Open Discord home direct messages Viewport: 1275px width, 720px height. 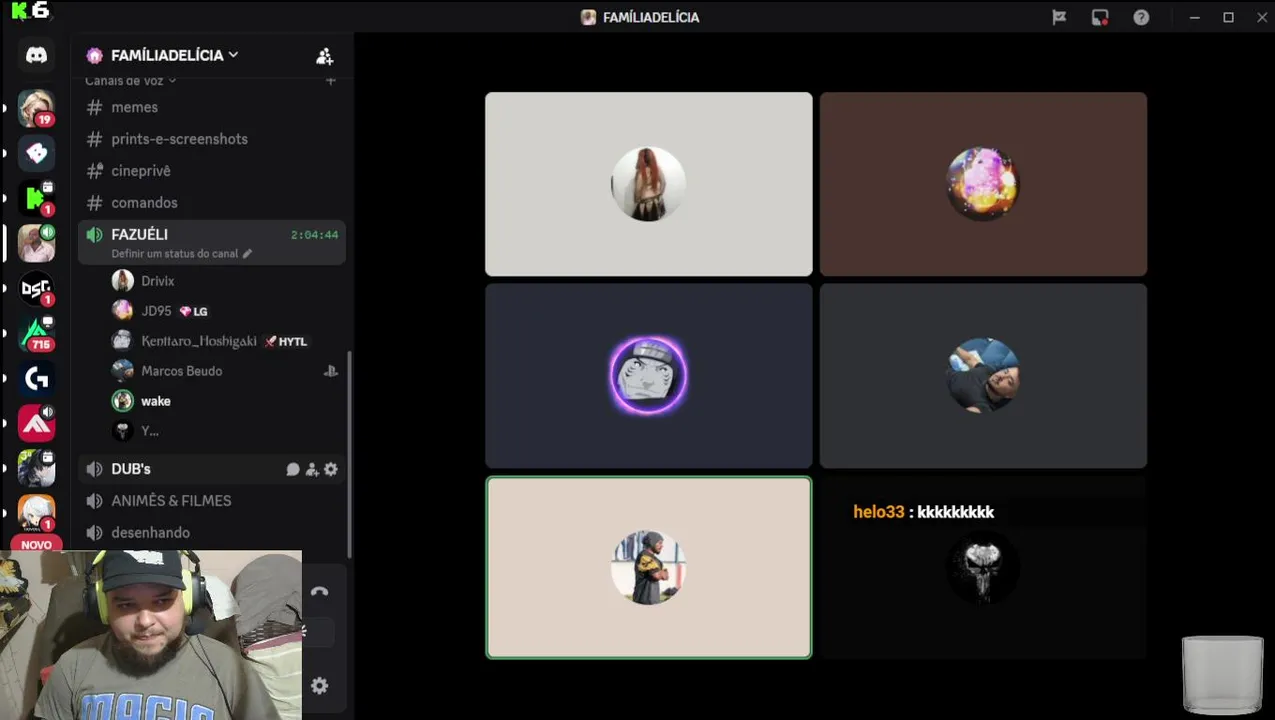tap(36, 55)
